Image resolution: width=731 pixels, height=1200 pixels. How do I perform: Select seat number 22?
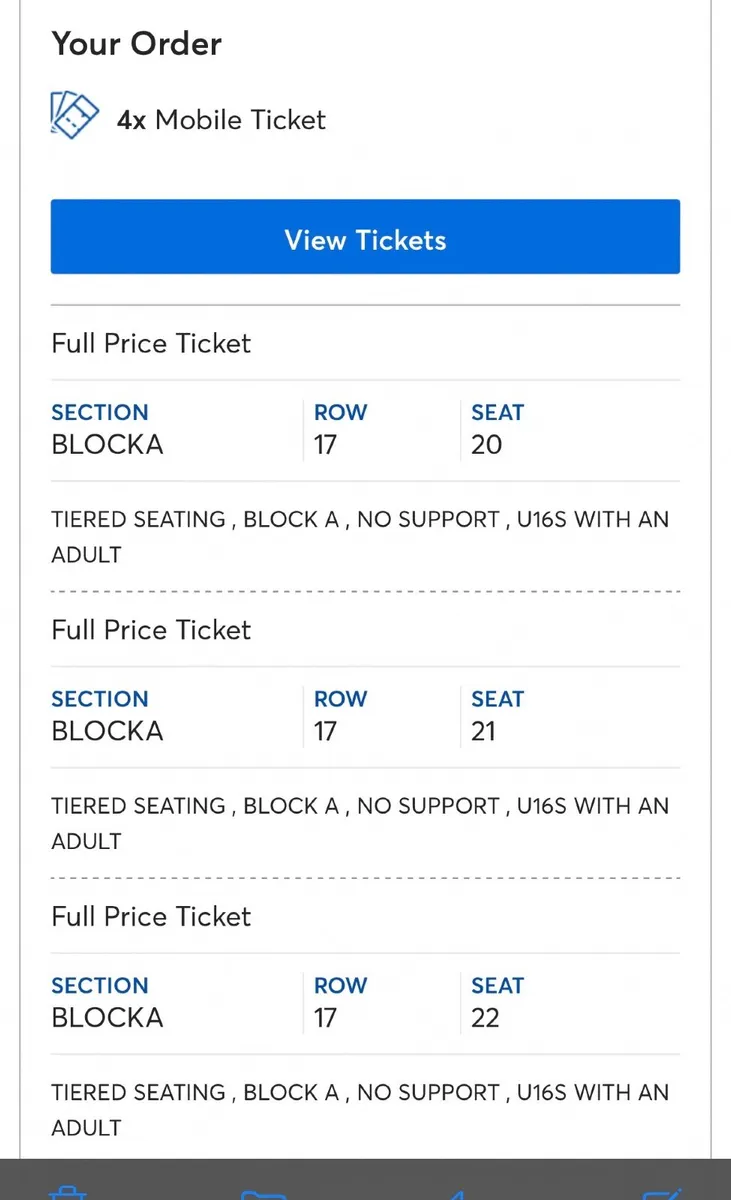[x=486, y=1017]
